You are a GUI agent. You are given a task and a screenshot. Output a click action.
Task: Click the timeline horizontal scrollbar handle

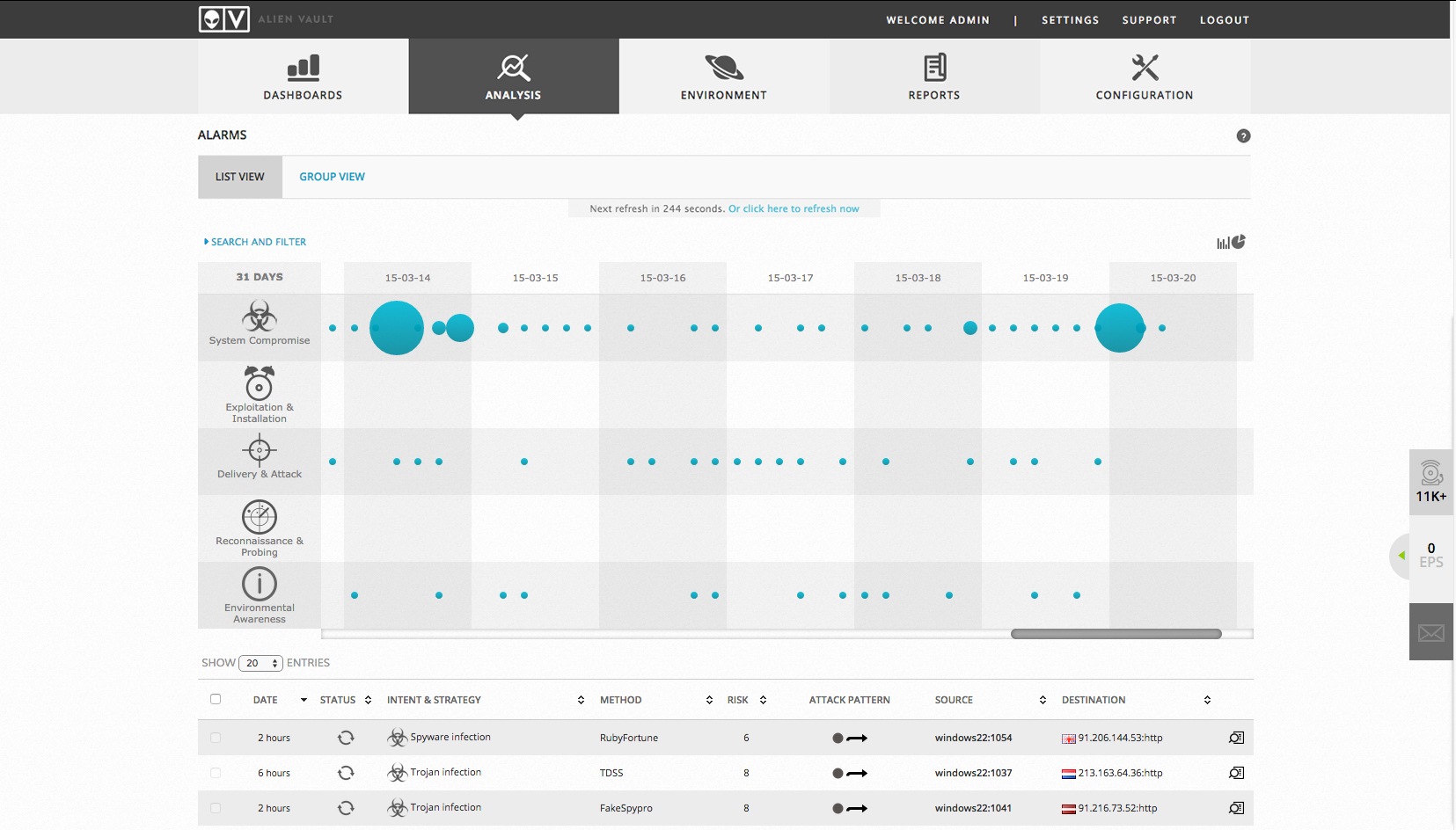pos(1116,634)
